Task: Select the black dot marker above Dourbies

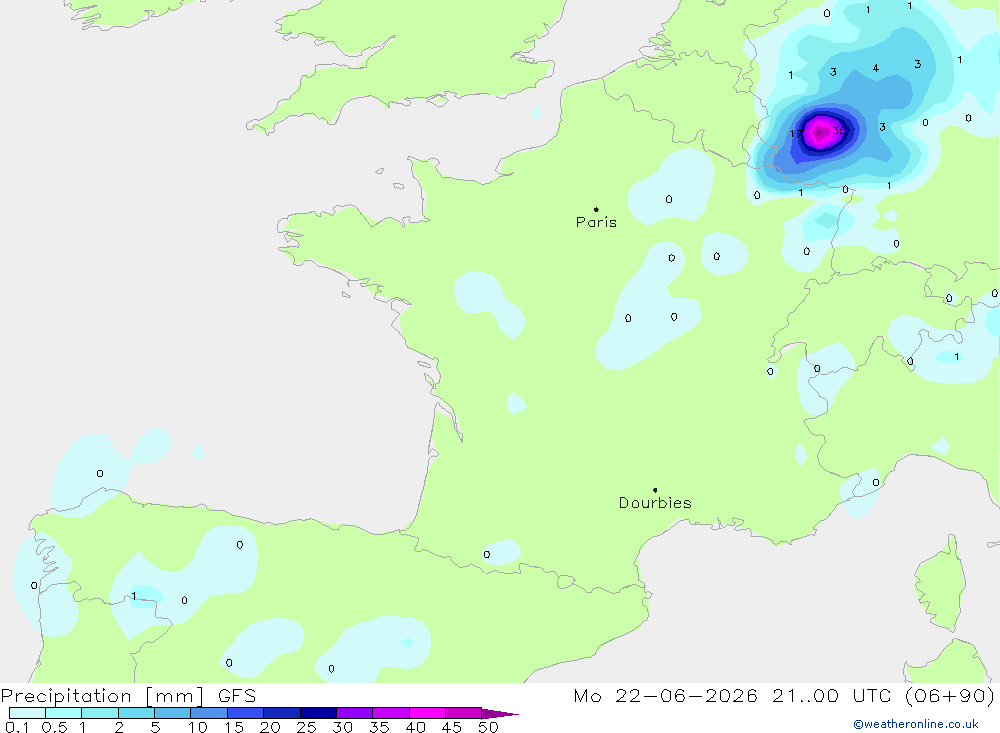Action: (655, 490)
